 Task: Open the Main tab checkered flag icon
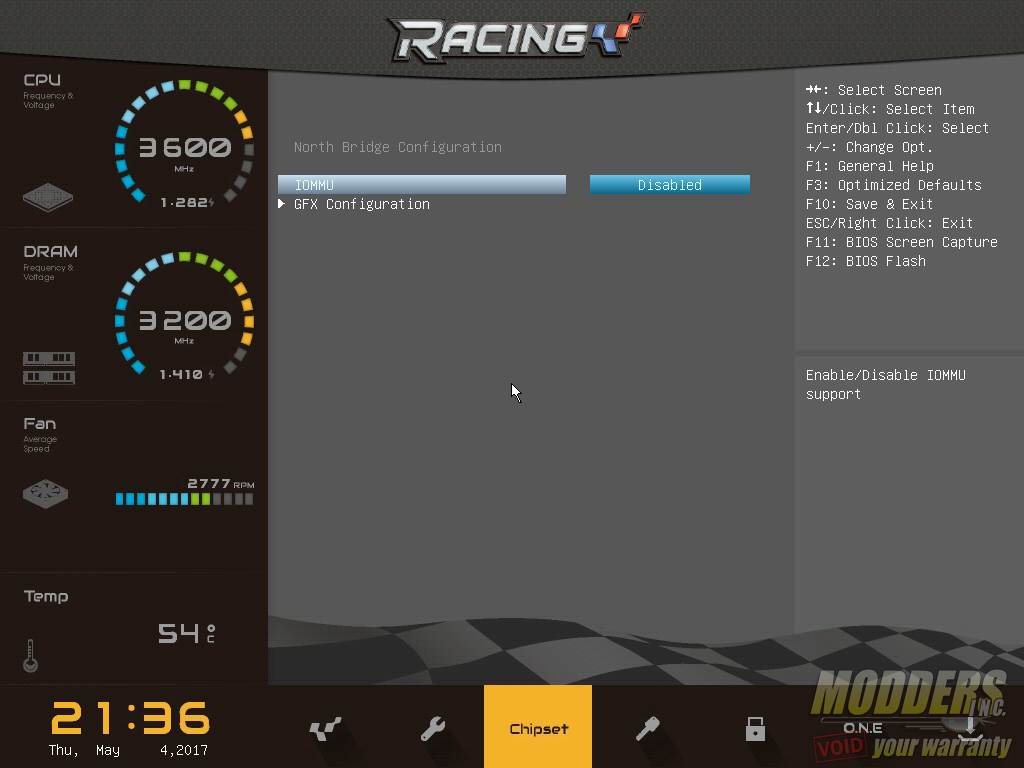pos(325,728)
